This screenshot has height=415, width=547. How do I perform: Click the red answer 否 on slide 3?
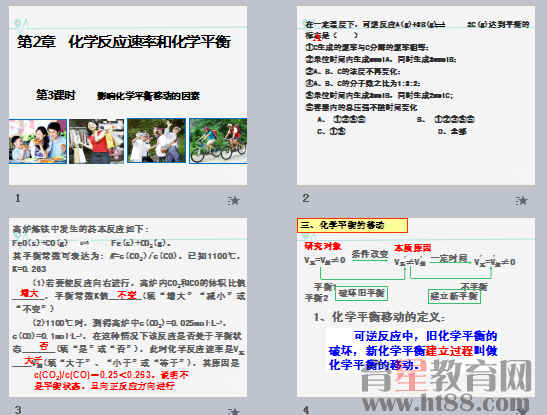point(43,346)
